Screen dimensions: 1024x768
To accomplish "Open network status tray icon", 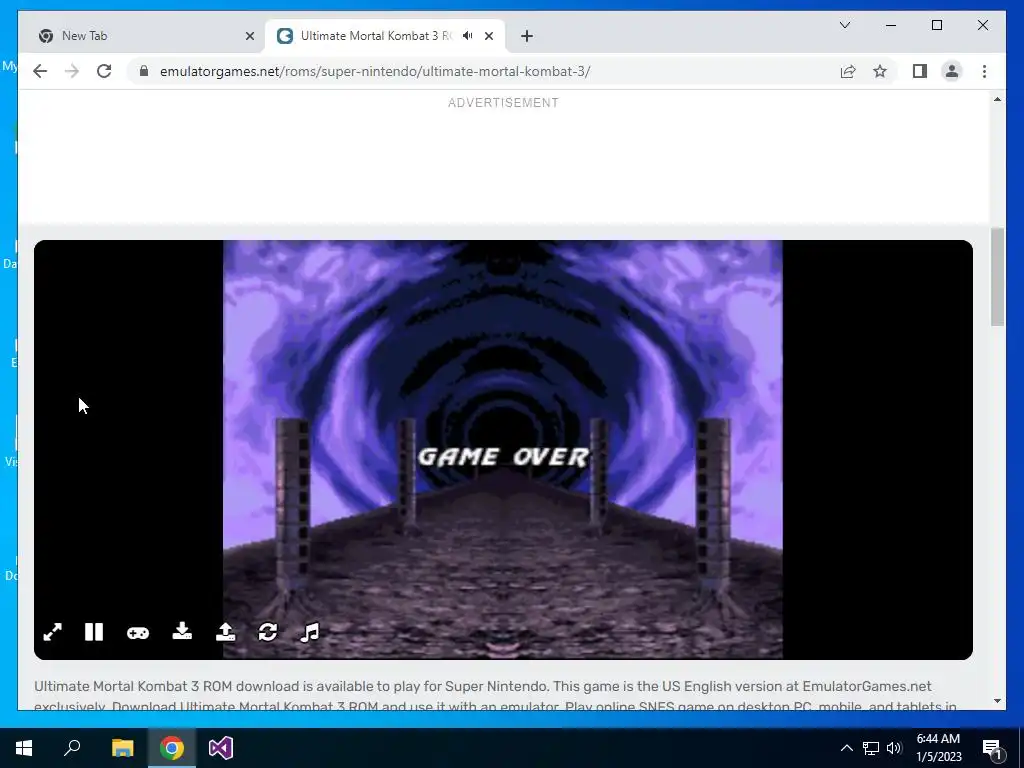I will pyautogui.click(x=871, y=748).
